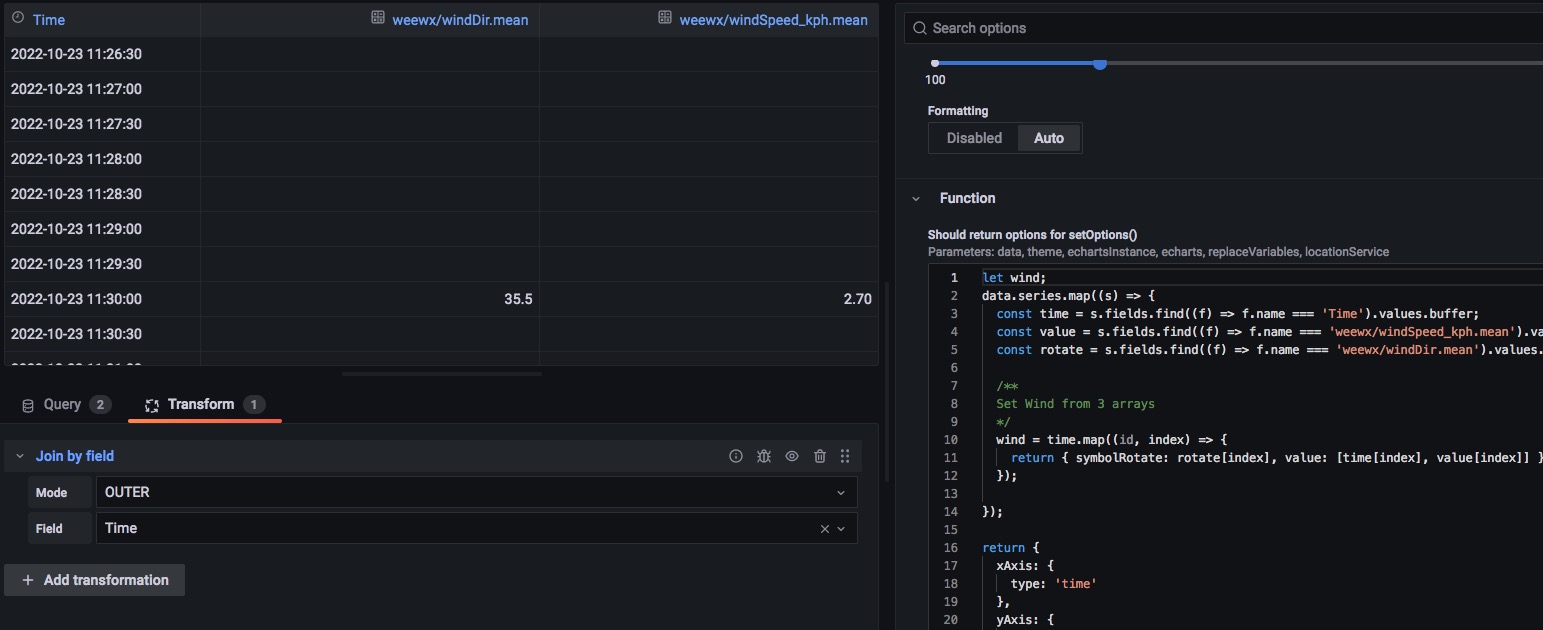Click the drag handle icon on Join by field
The height and width of the screenshot is (630, 1543).
(845, 456)
